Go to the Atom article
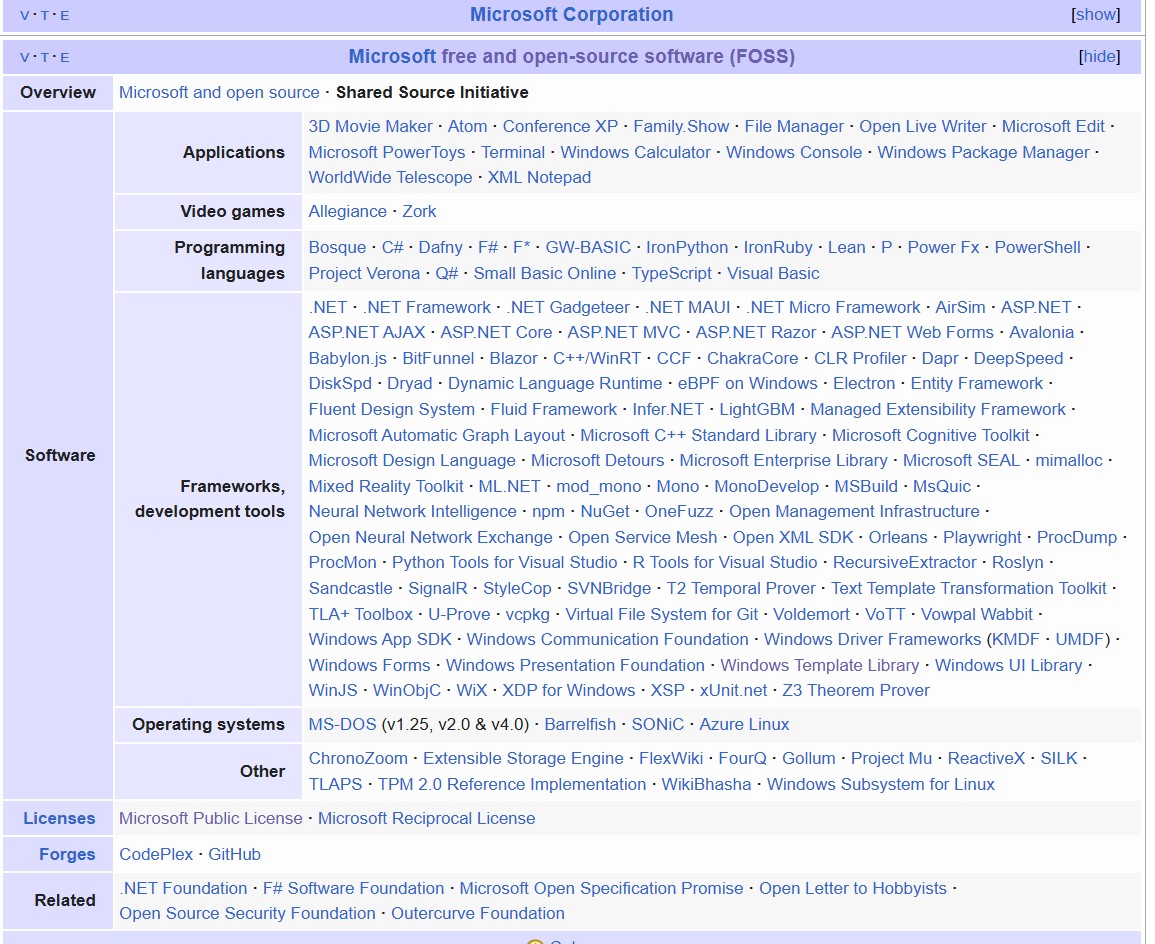The height and width of the screenshot is (944, 1155). tap(468, 127)
